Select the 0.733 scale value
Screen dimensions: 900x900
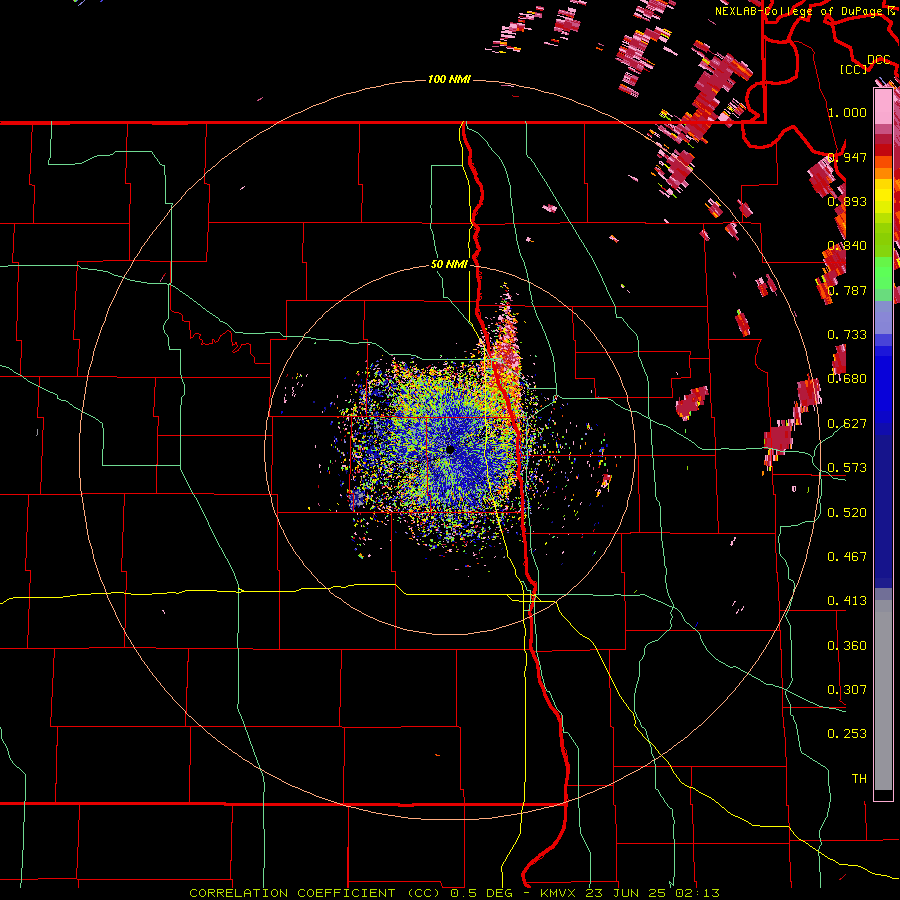tap(847, 335)
